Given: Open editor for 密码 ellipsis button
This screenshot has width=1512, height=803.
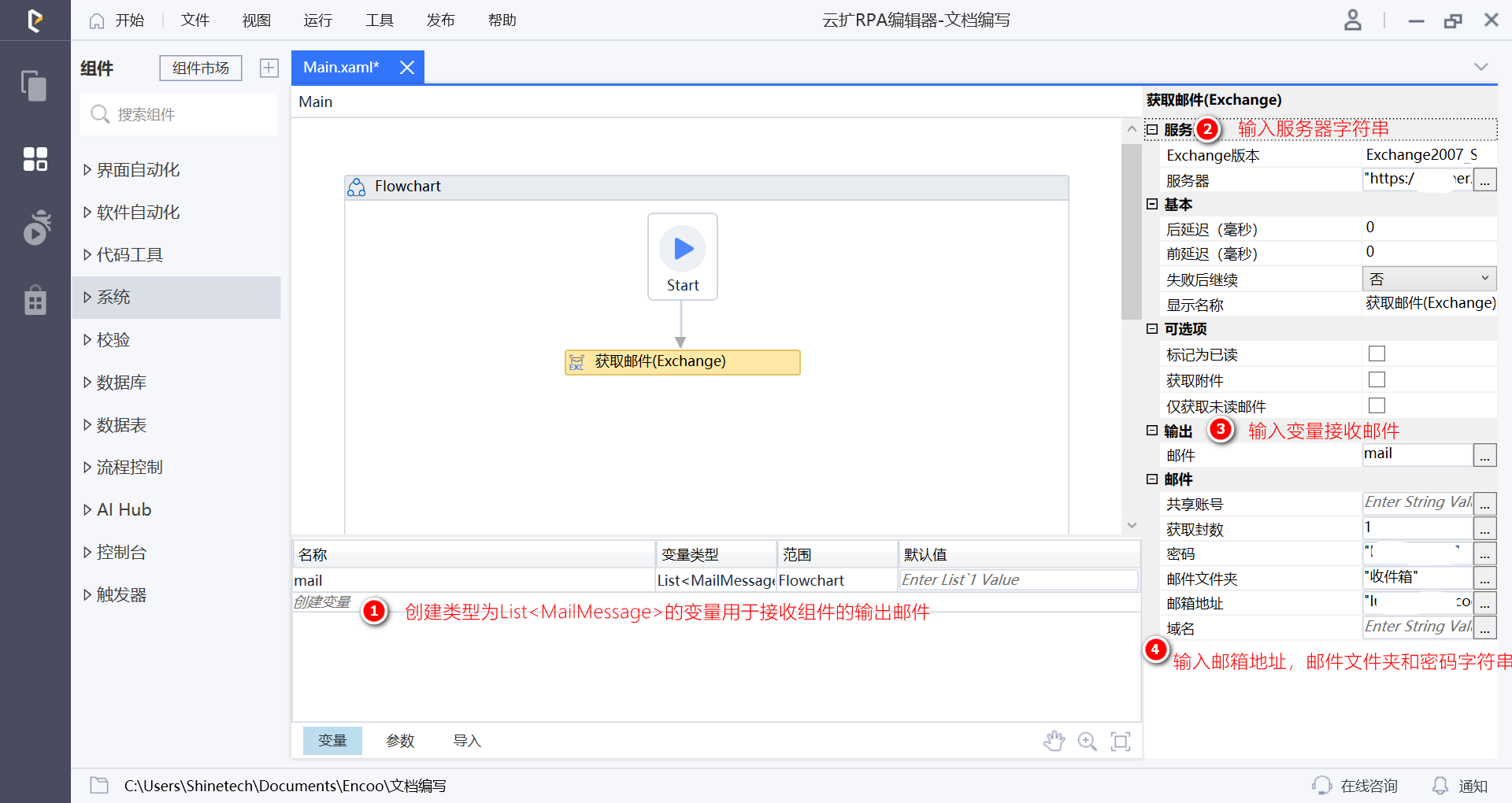Looking at the screenshot, I should (x=1484, y=554).
